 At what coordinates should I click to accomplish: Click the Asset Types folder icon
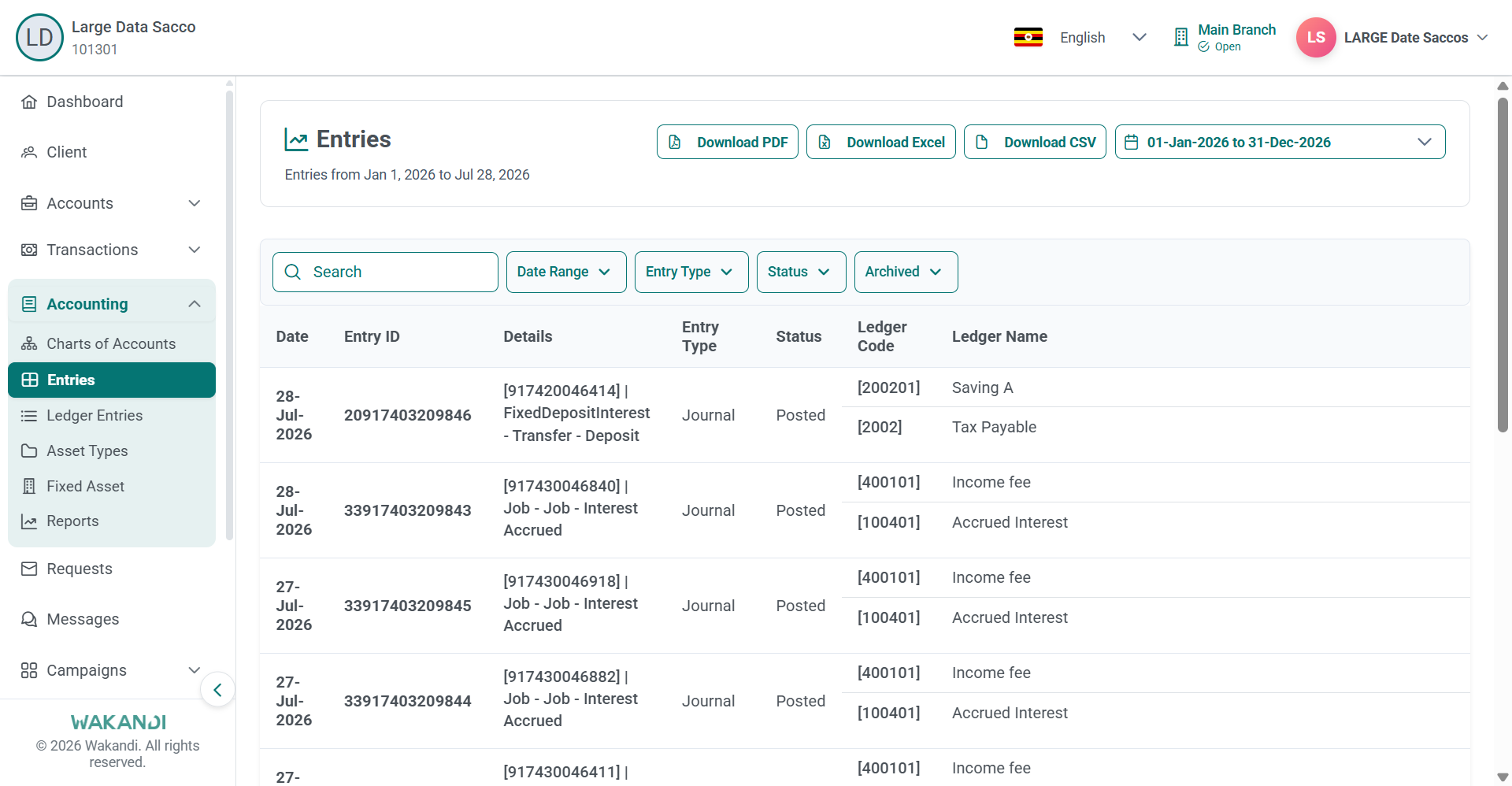(x=29, y=450)
